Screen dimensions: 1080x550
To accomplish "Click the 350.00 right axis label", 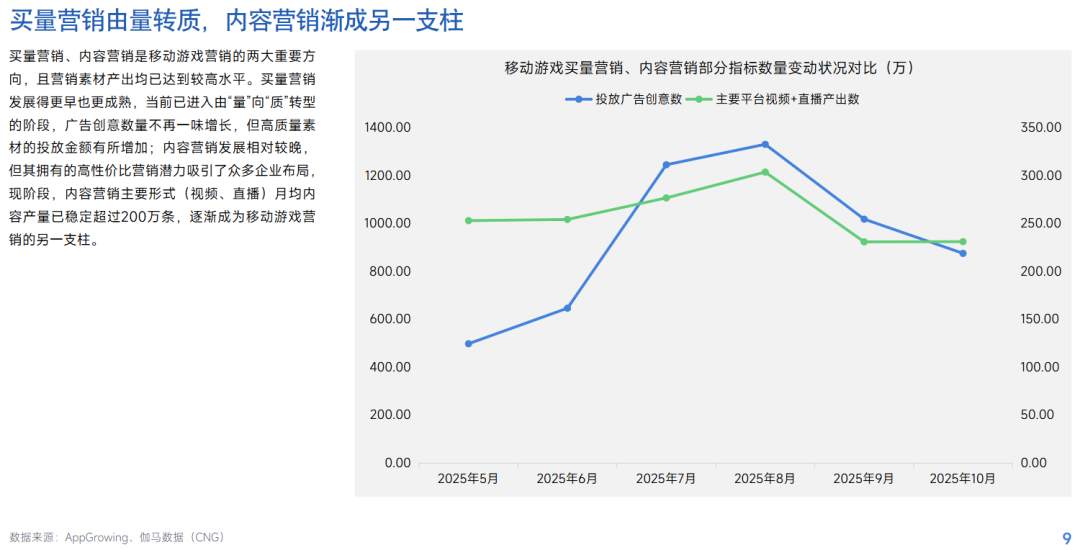I will coord(1039,127).
